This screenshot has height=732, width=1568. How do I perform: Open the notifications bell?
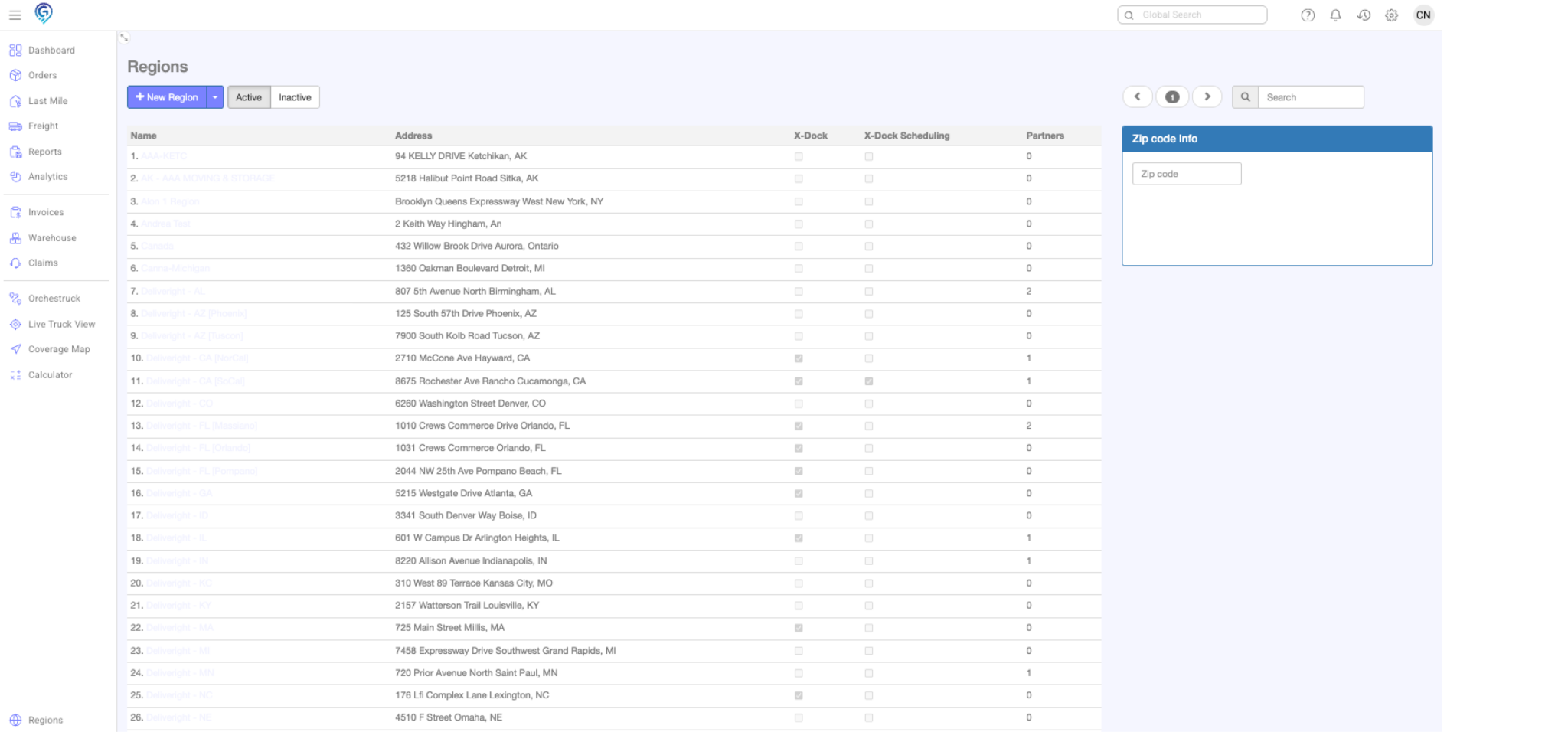[x=1335, y=15]
